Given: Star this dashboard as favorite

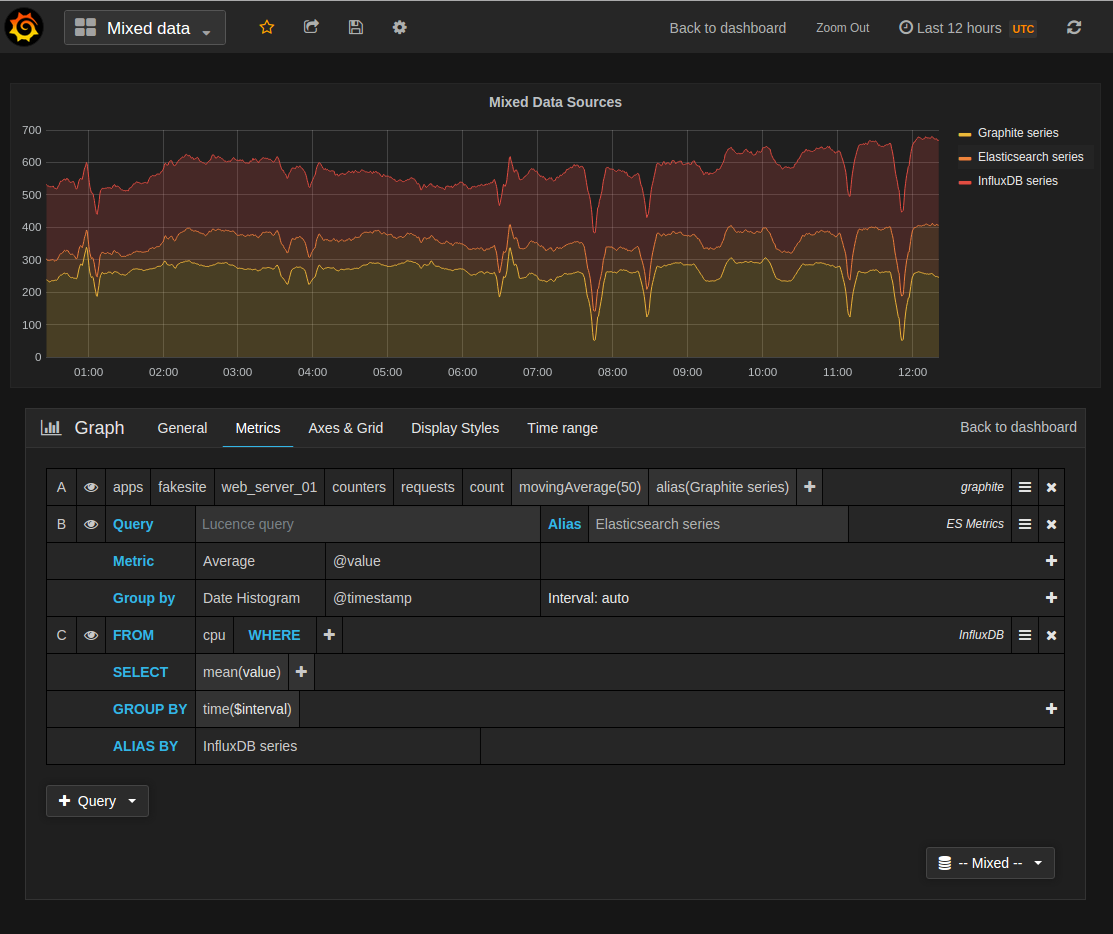Looking at the screenshot, I should pos(267,27).
